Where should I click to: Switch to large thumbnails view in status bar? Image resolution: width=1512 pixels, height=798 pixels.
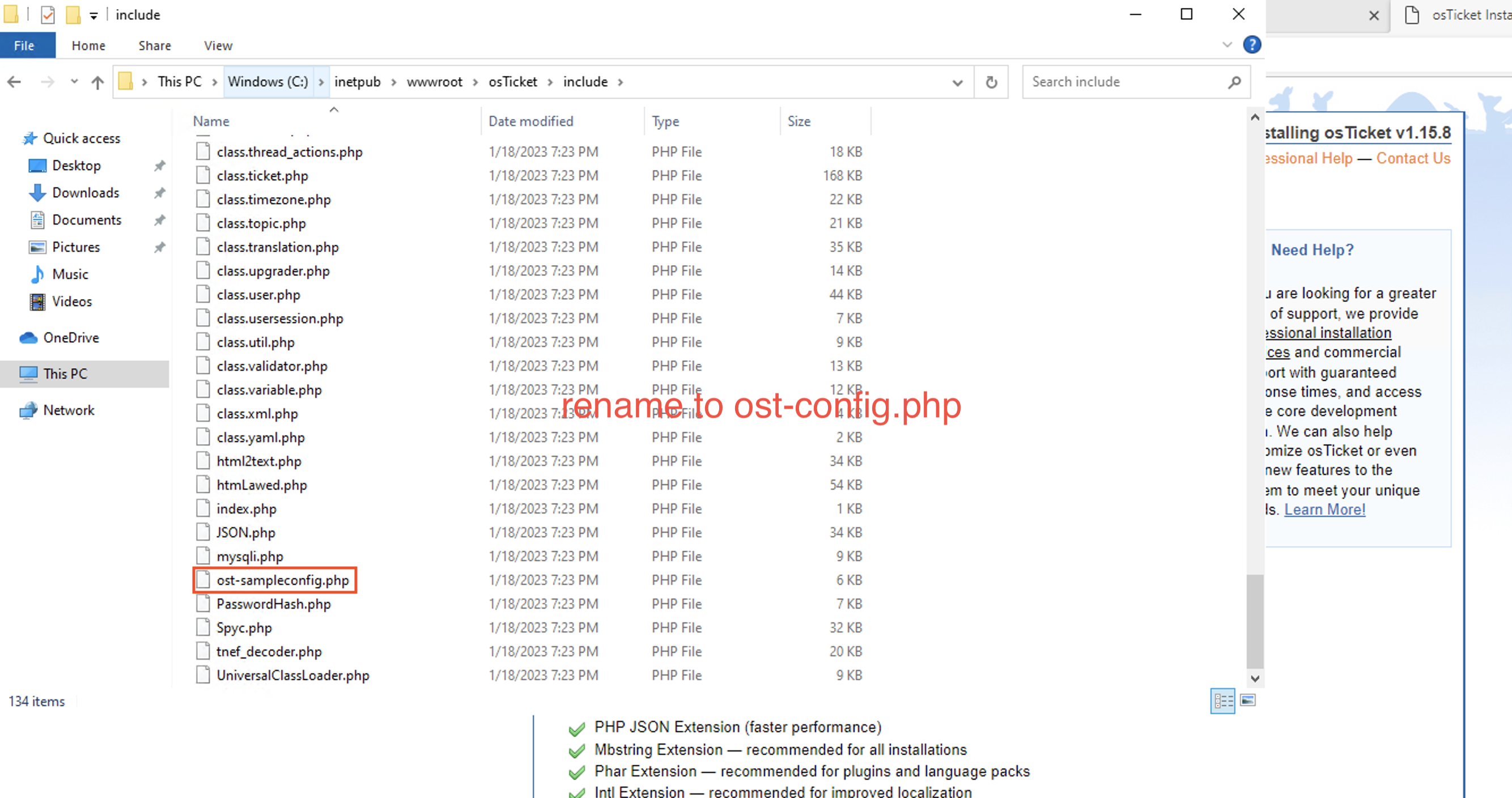[1248, 701]
